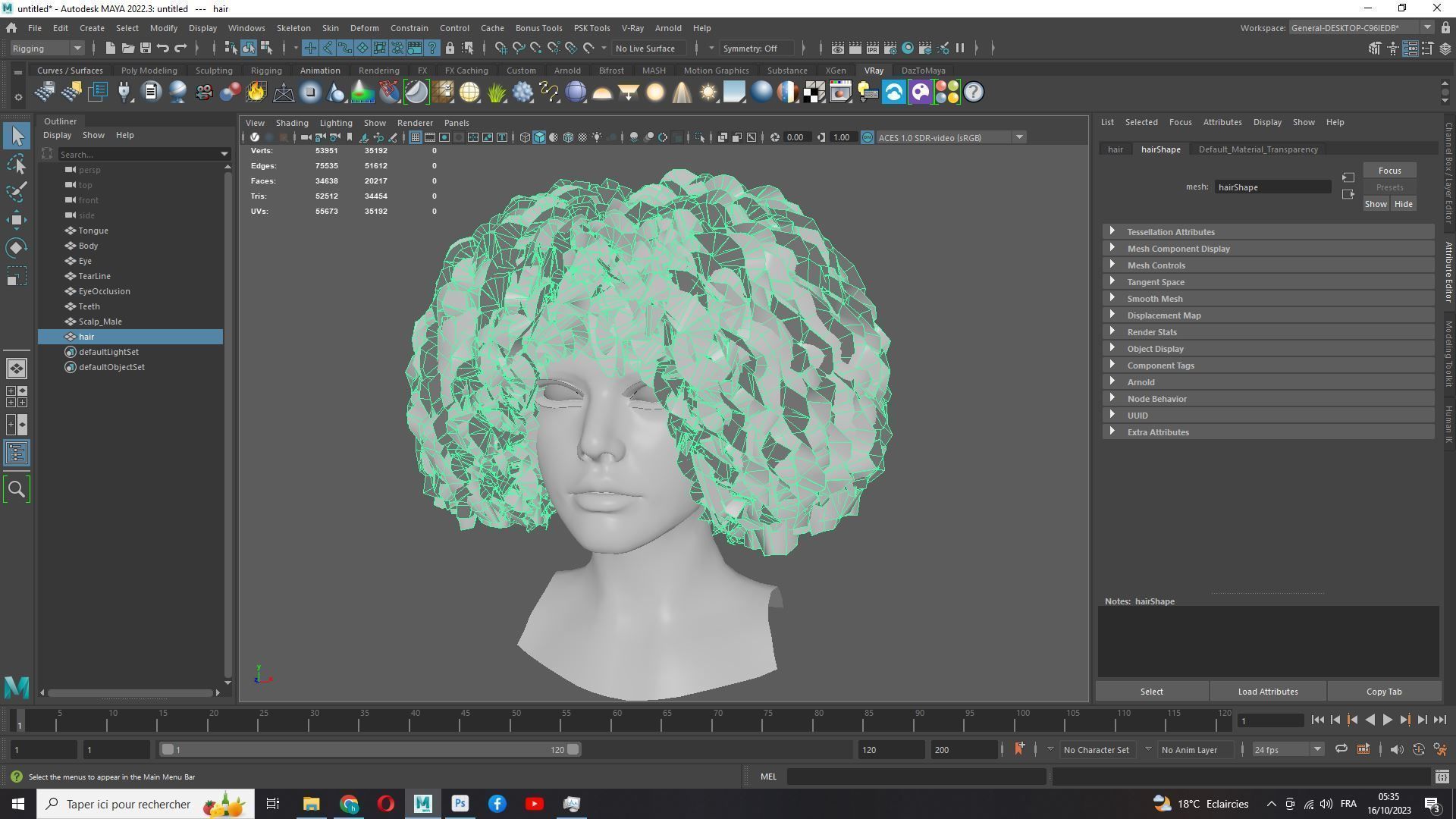Image resolution: width=1456 pixels, height=819 pixels.
Task: Open the Rigging menu set dropdown
Action: pos(47,48)
